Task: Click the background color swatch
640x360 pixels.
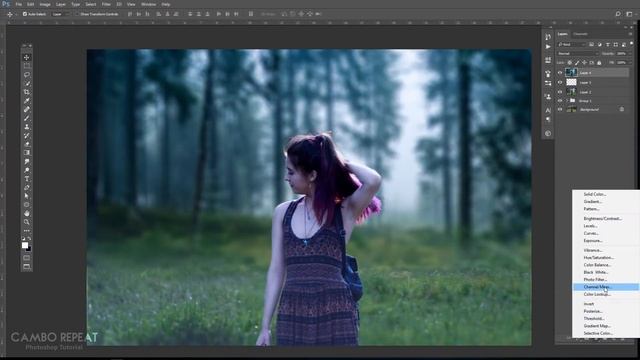Action: (x=29, y=248)
